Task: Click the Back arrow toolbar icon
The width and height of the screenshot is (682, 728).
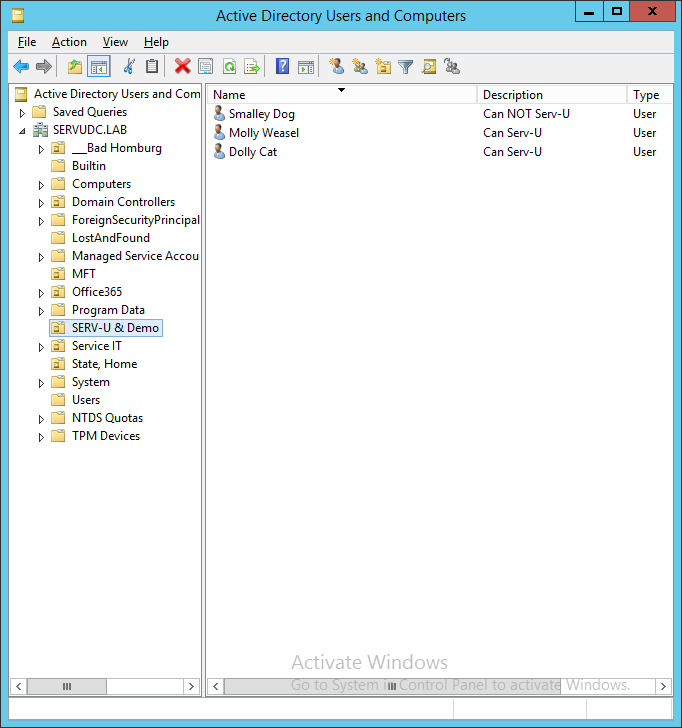Action: (21, 67)
